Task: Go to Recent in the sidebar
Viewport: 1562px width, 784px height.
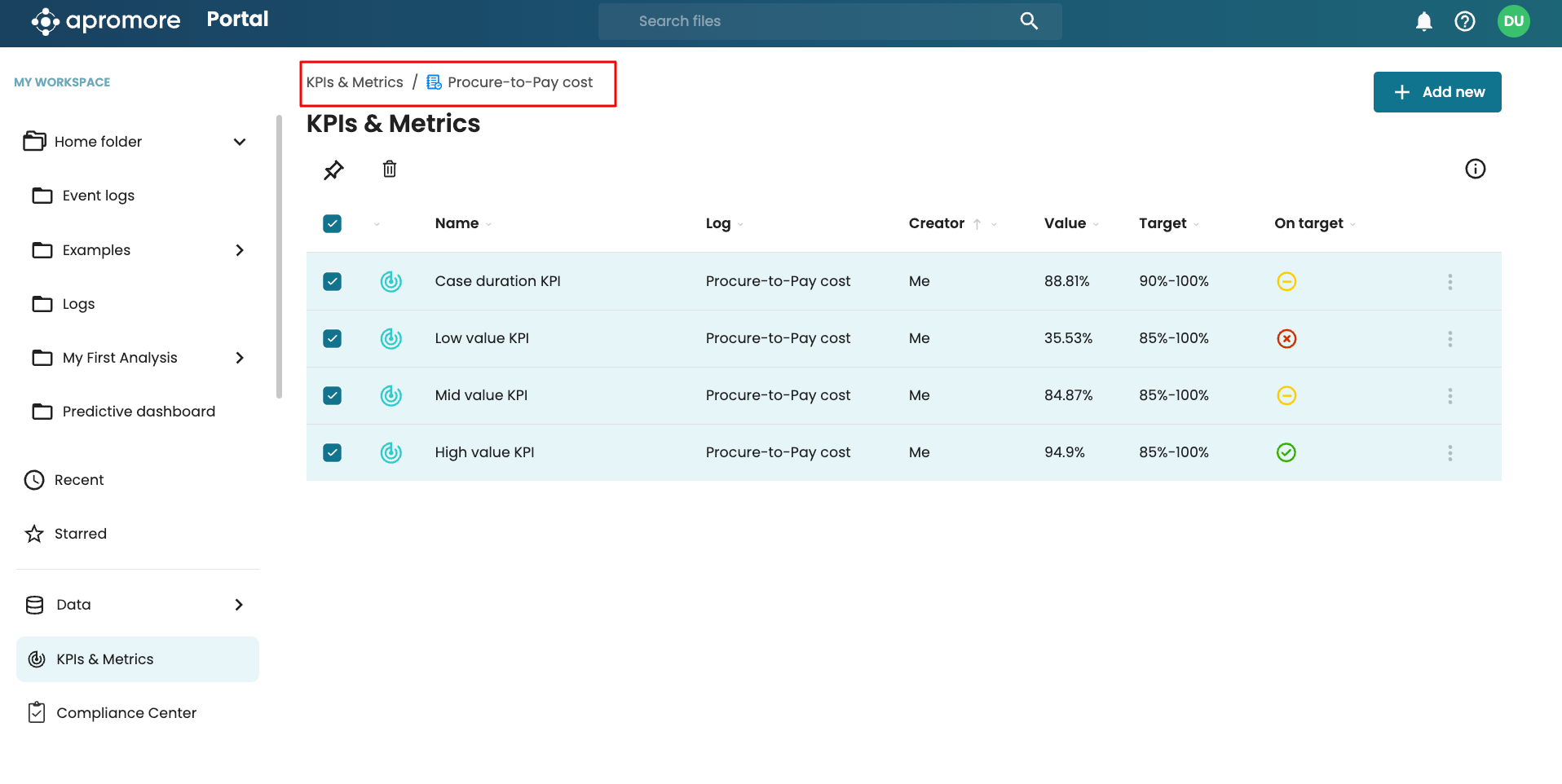Action: click(x=79, y=480)
